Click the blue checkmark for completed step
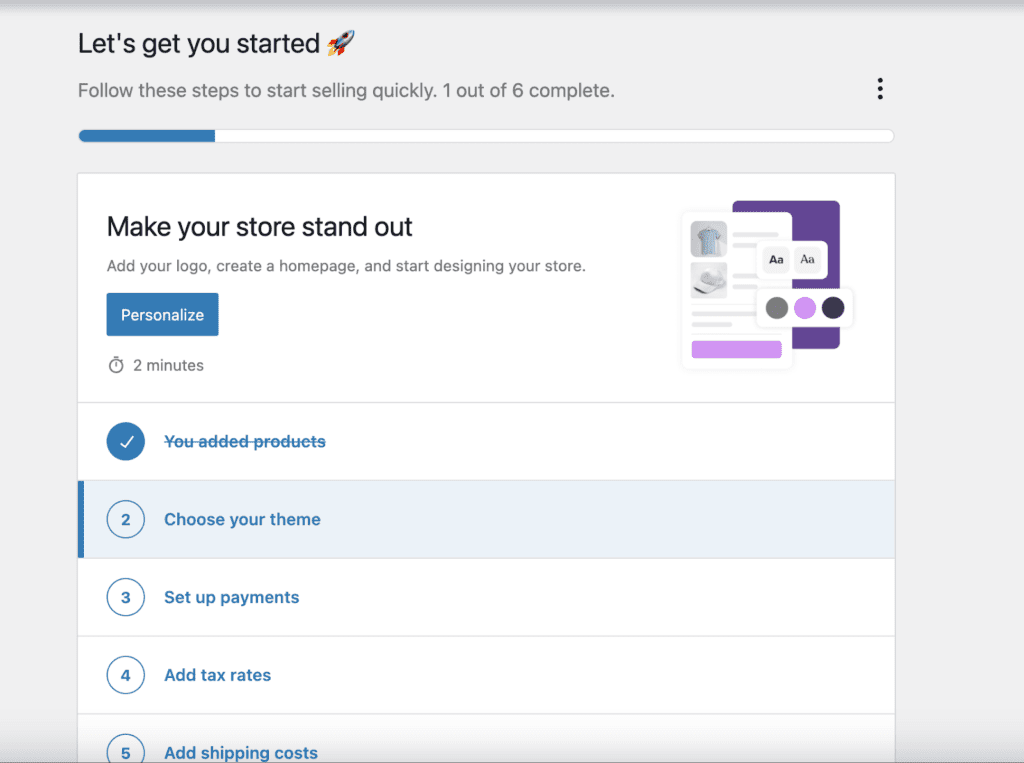This screenshot has width=1024, height=763. (125, 441)
